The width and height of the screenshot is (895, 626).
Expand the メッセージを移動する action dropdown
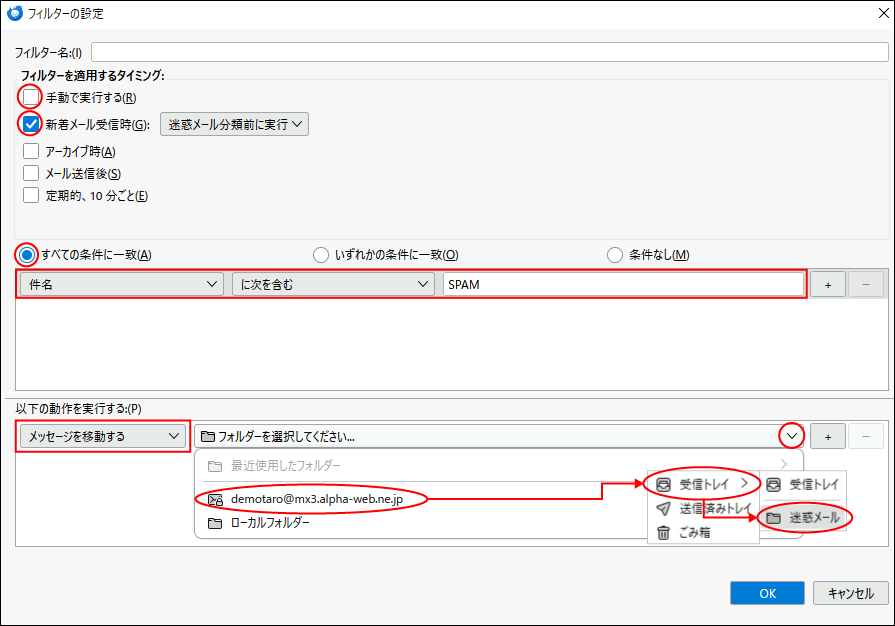(104, 436)
